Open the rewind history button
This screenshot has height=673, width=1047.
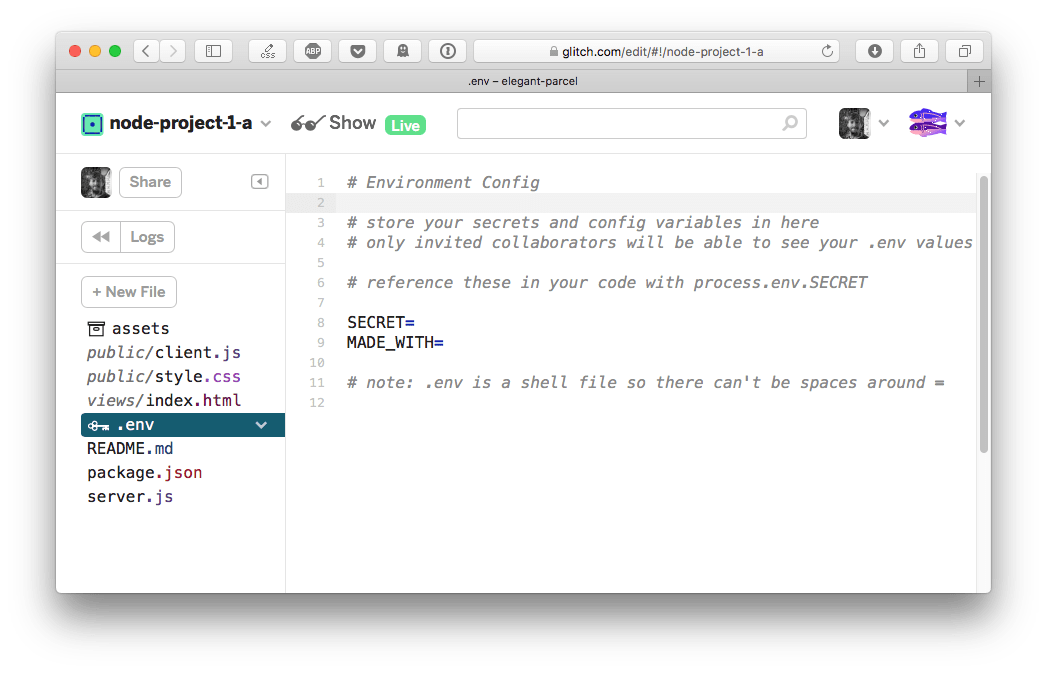[101, 237]
